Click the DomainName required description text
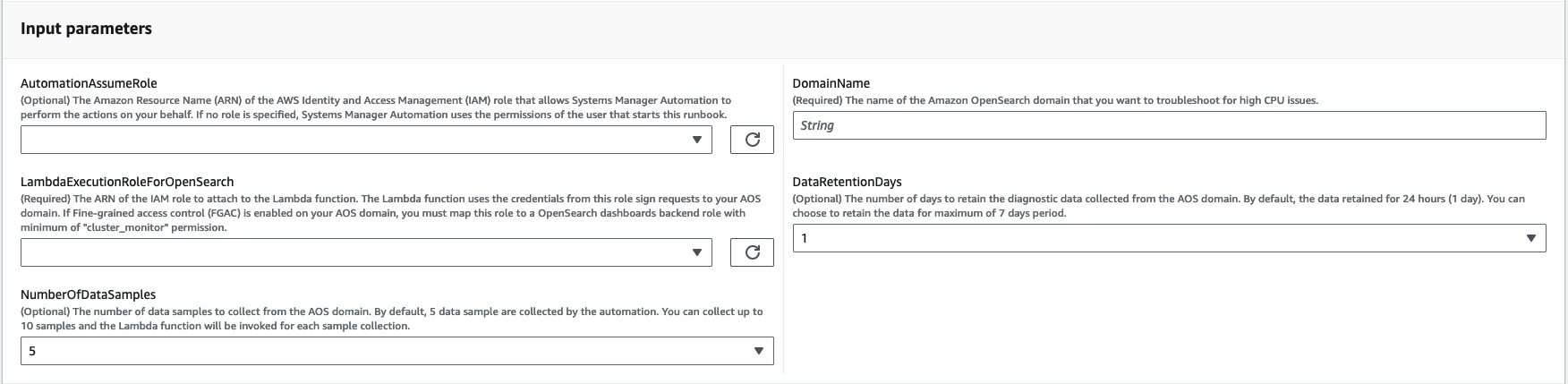Screen dimensions: 1568x384 [1055, 100]
